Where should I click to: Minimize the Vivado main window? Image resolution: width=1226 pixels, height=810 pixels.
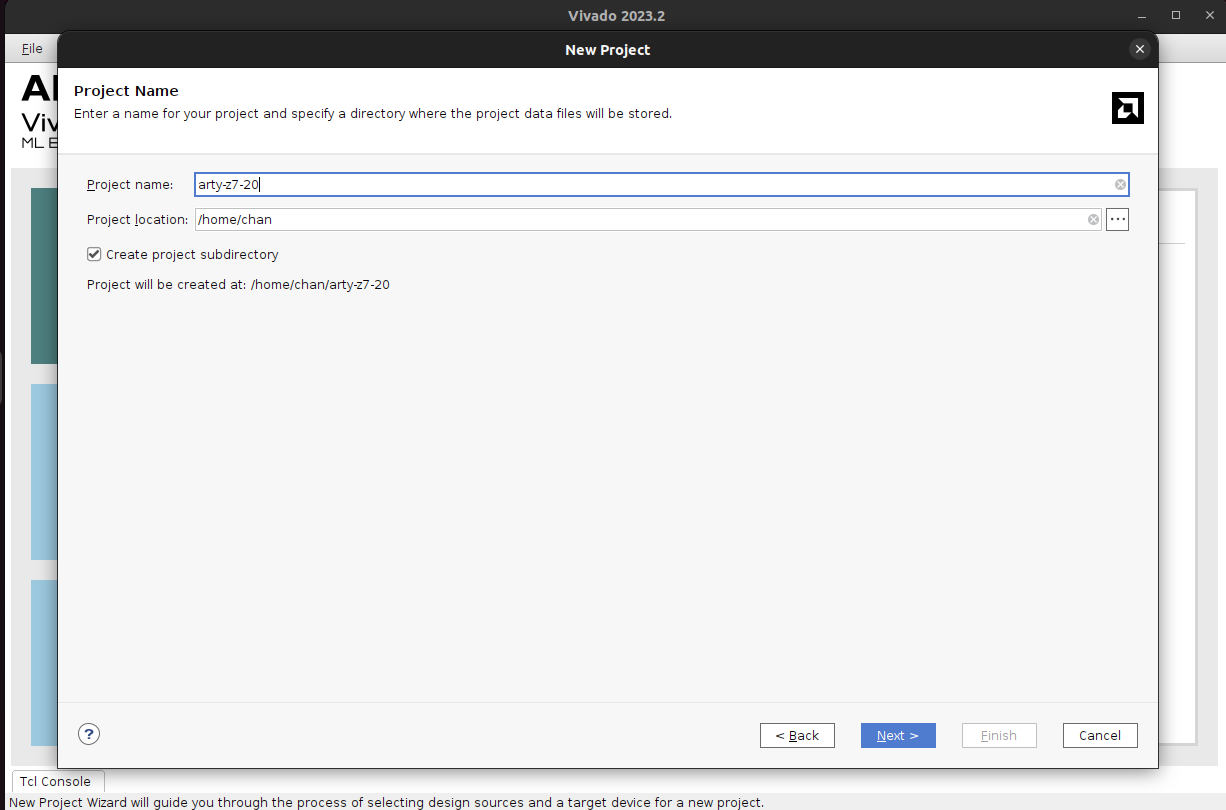tap(1142, 15)
